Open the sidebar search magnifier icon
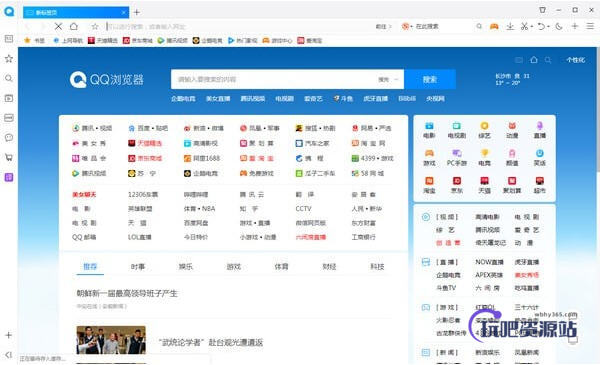 pos(9,79)
